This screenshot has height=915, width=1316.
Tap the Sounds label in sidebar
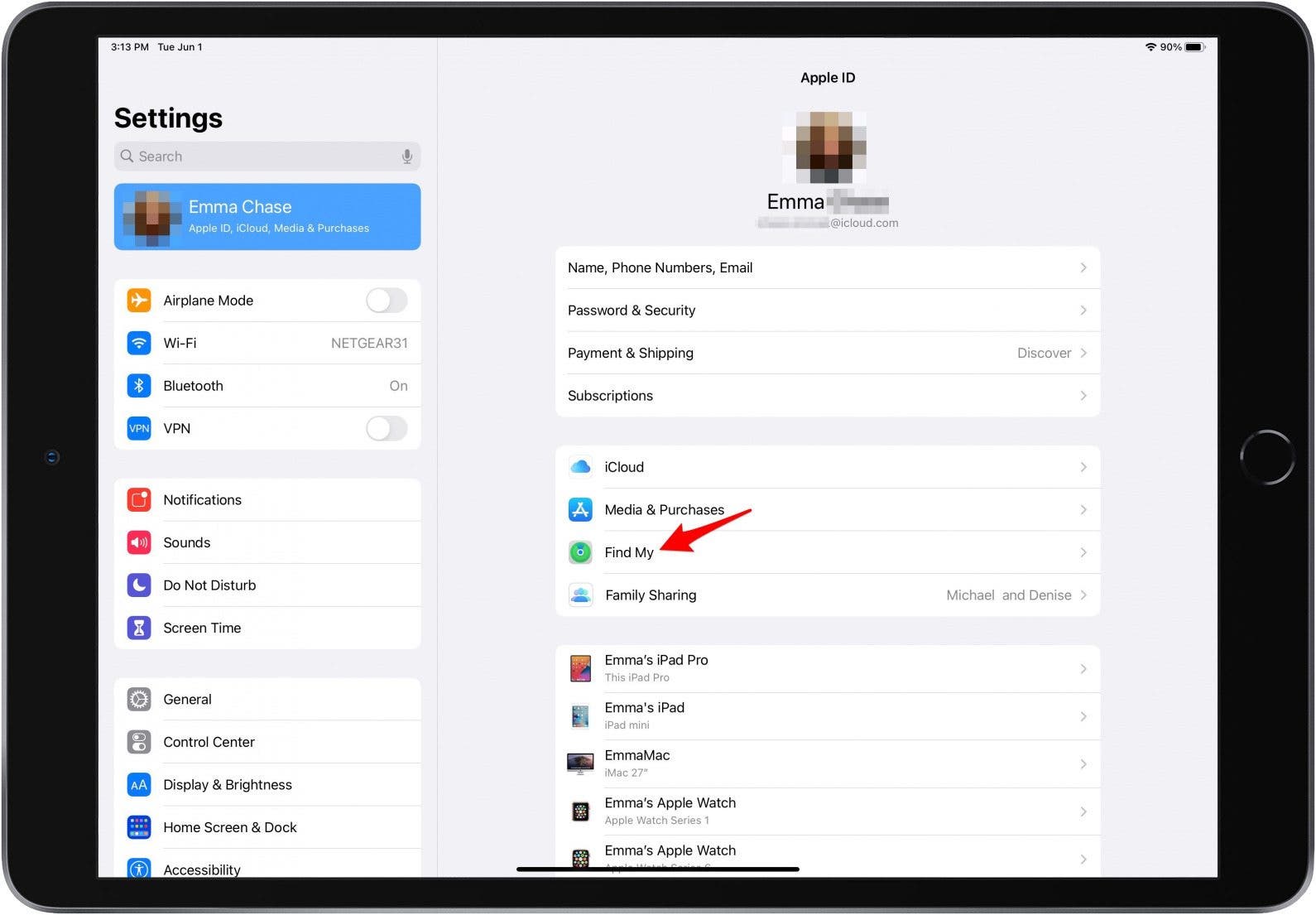click(x=186, y=542)
